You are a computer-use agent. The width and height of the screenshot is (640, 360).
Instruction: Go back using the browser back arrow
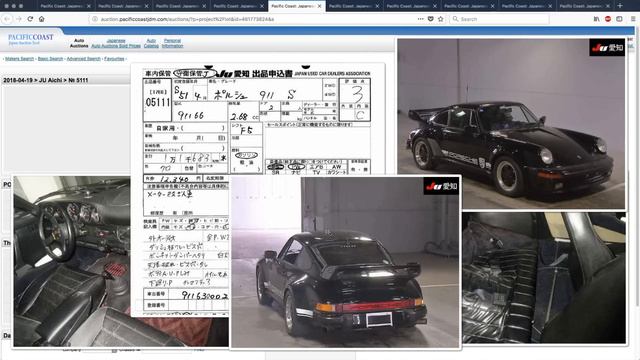(7, 19)
